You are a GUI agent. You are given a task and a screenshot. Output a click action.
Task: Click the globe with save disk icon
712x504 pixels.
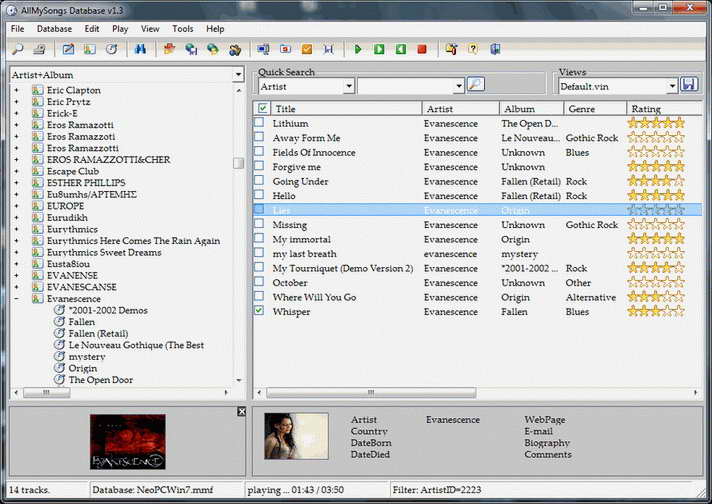[191, 49]
